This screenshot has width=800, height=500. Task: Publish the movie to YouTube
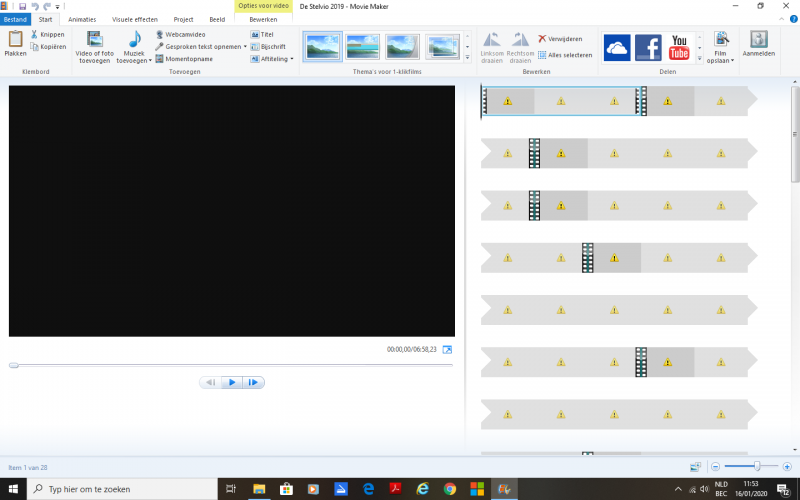pos(679,47)
